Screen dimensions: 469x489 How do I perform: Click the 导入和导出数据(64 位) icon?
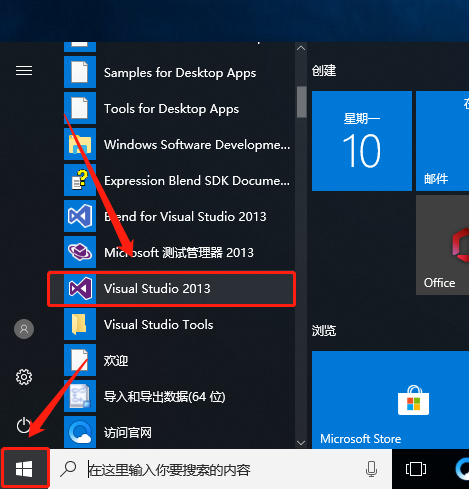[x=80, y=396]
